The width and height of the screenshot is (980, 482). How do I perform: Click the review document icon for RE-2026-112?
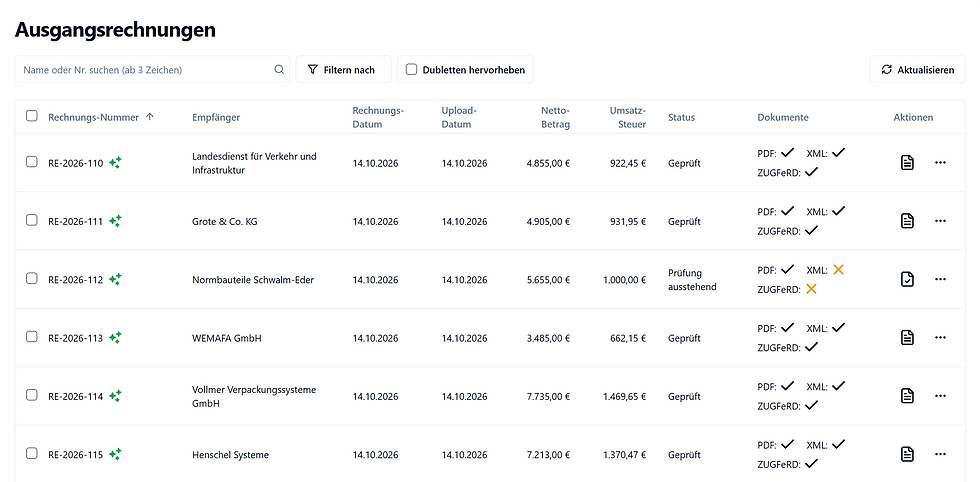(x=907, y=279)
